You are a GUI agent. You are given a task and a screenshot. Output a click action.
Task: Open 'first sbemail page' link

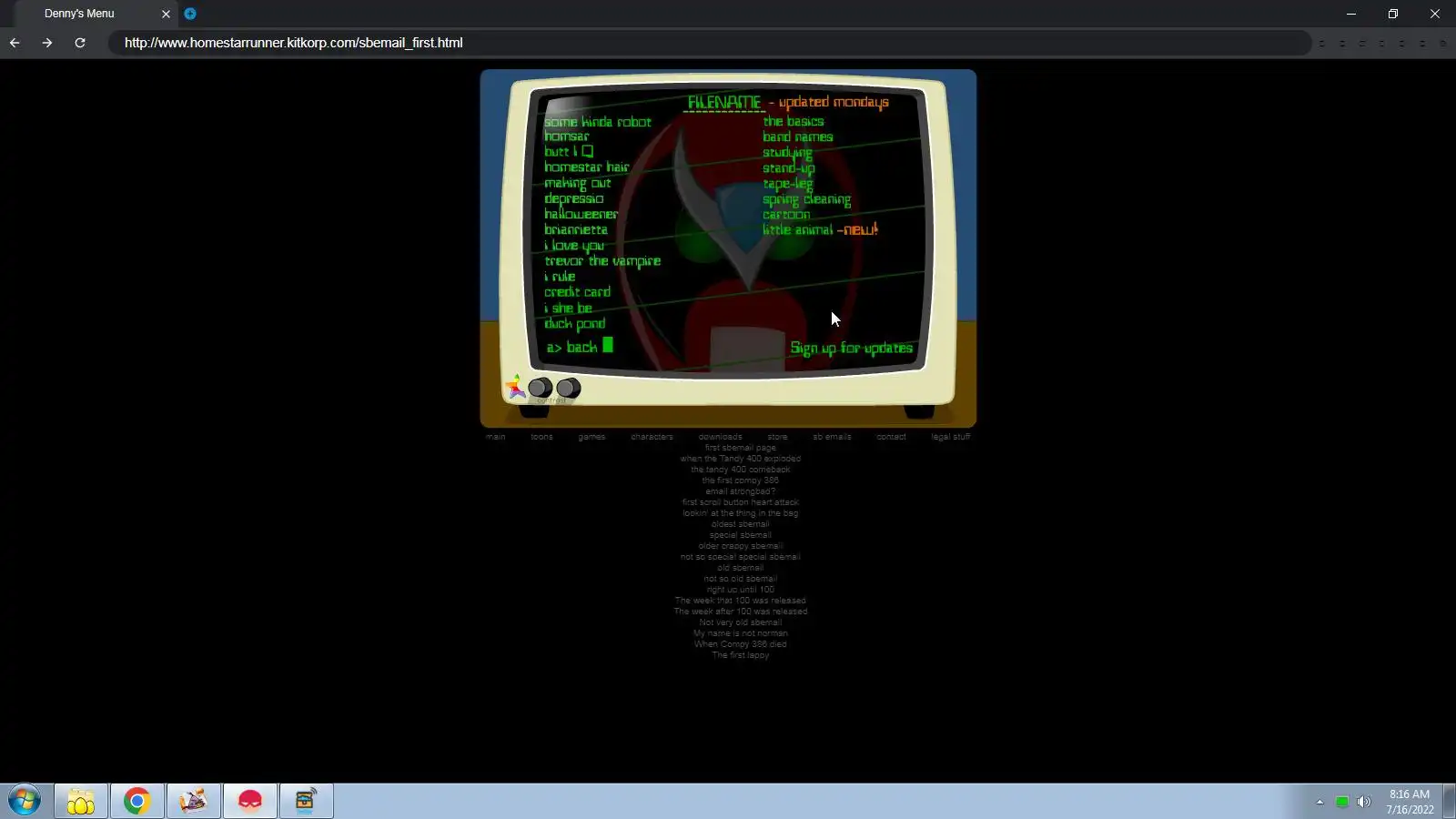click(741, 448)
